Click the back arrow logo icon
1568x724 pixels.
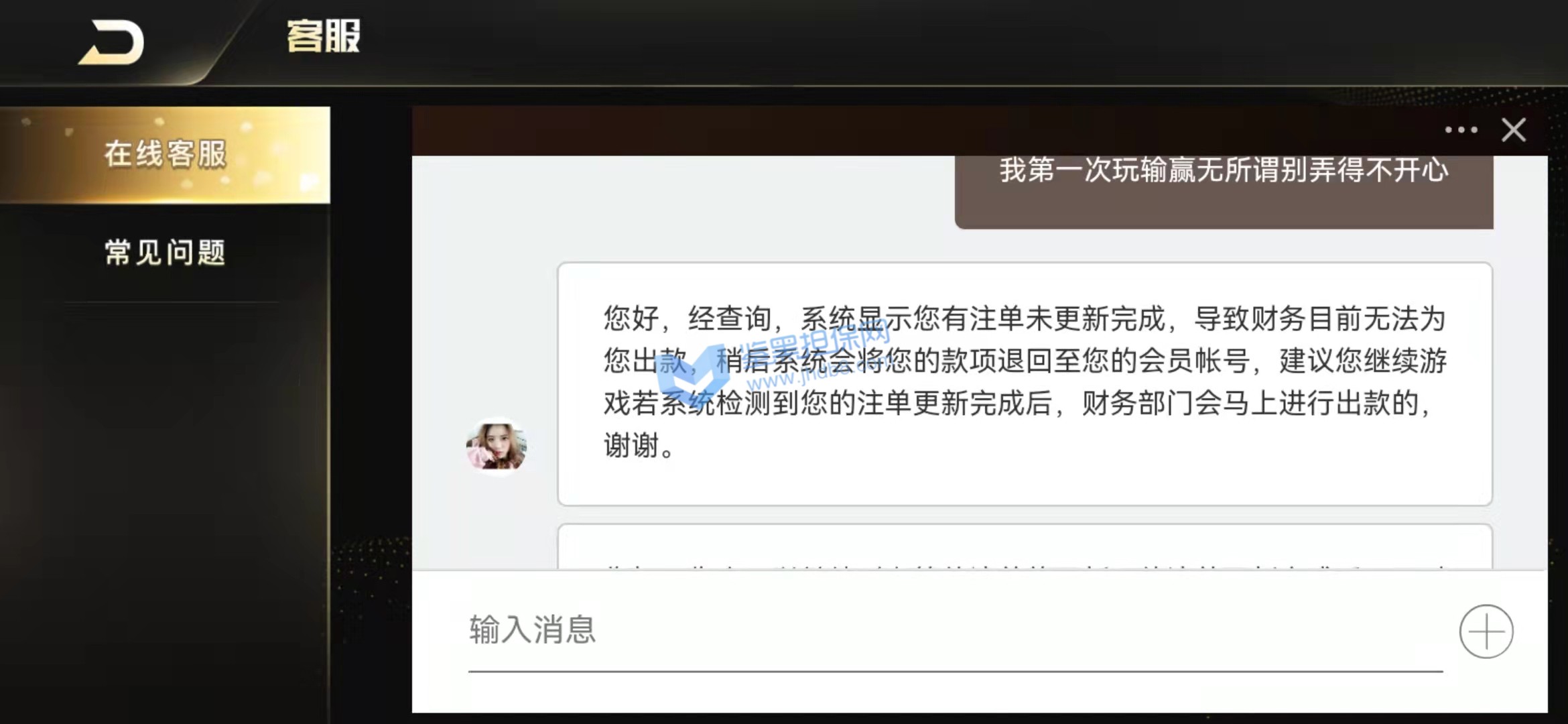[x=111, y=43]
